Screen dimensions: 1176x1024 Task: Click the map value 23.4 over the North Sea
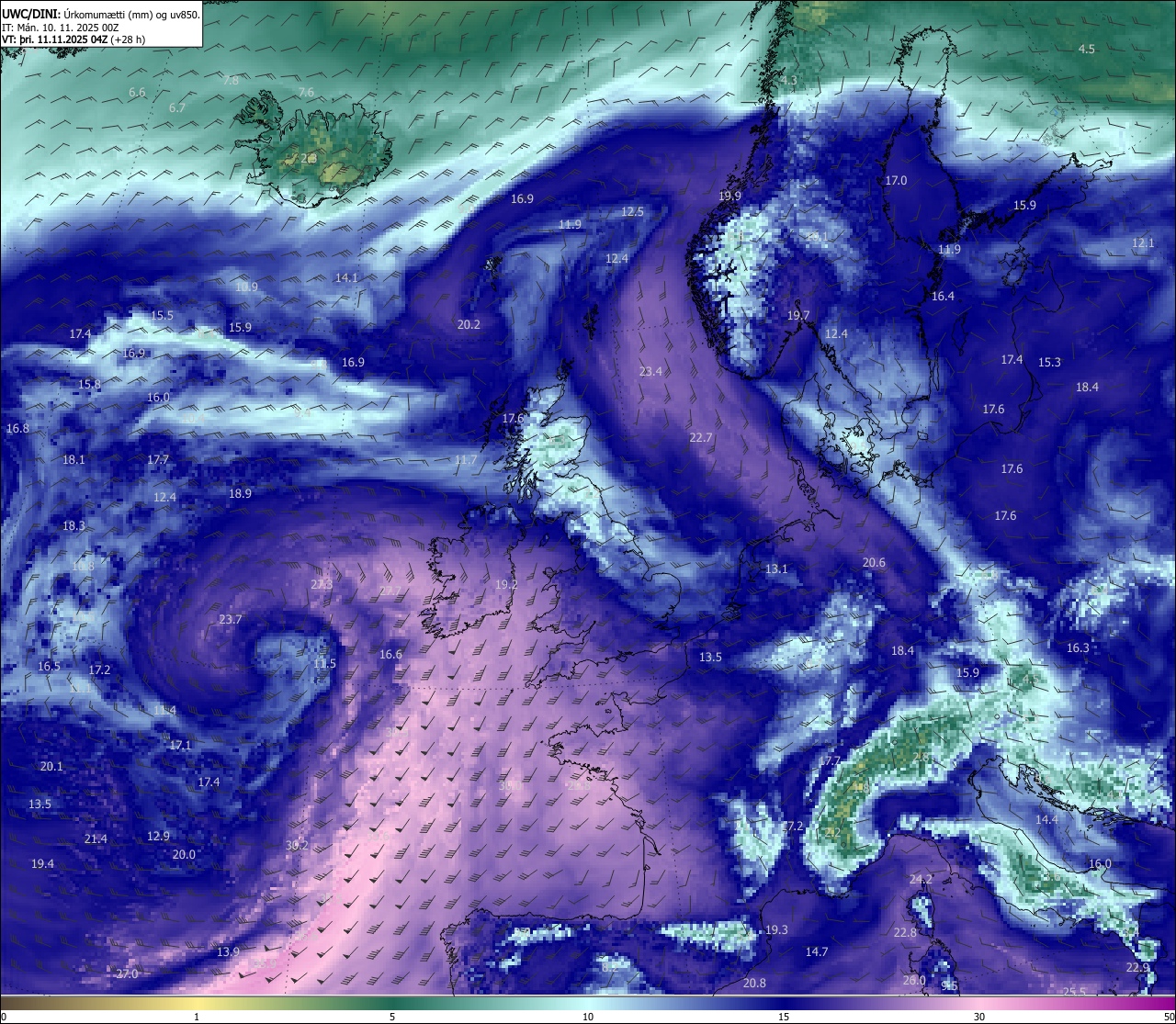click(x=650, y=371)
